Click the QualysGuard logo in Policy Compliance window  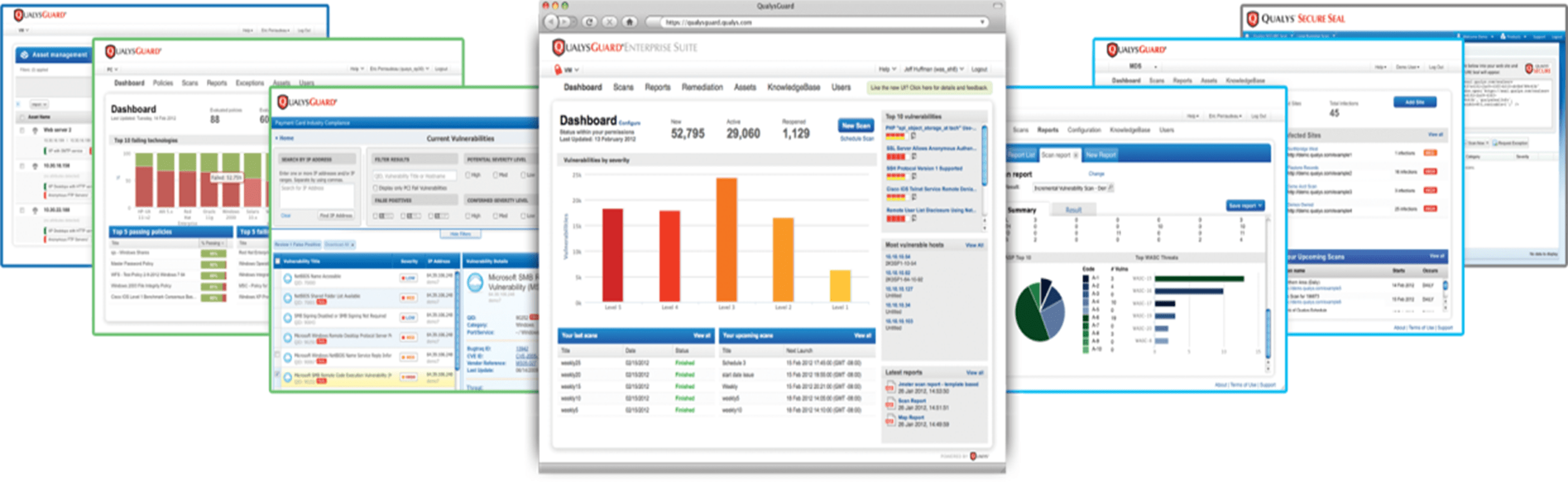[x=133, y=51]
